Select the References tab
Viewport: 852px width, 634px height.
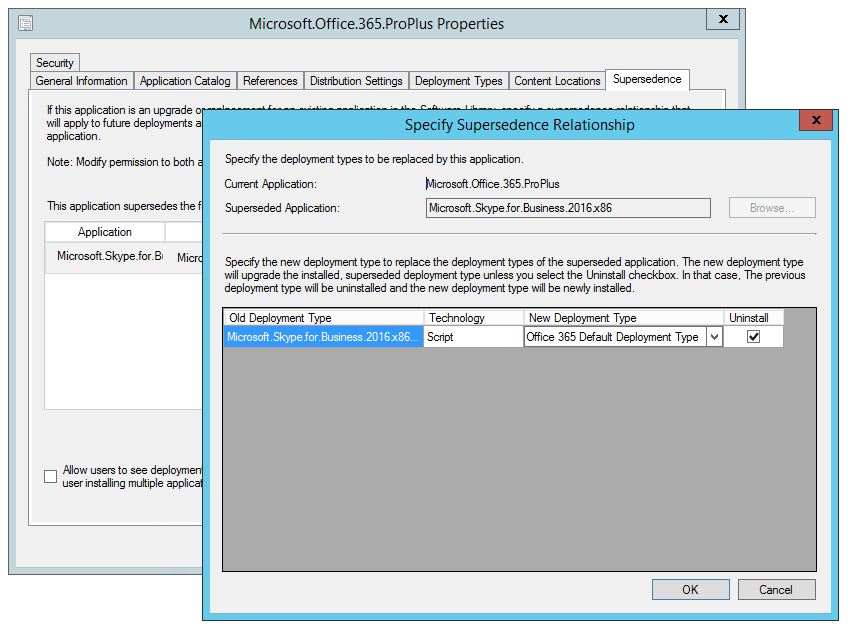pos(270,81)
